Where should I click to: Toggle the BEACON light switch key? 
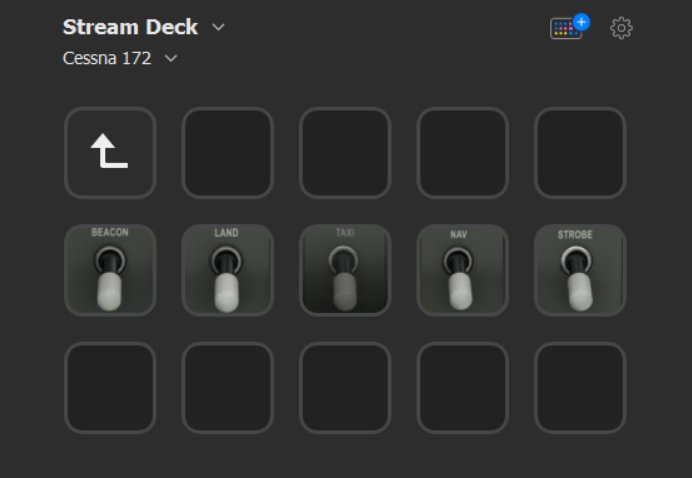[x=110, y=270]
